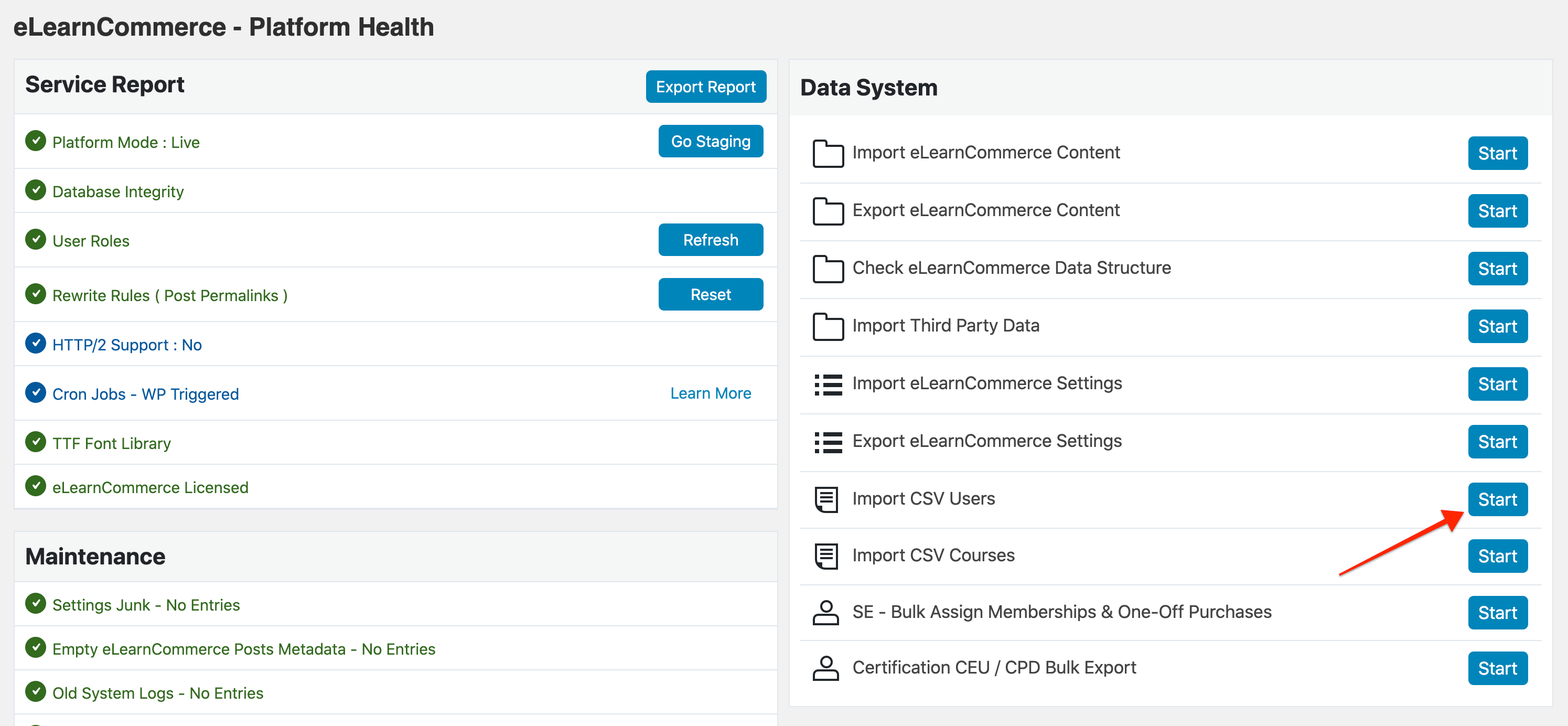This screenshot has width=1568, height=726.
Task: Click the green check icon for TTF Font Library
Action: coord(36,442)
